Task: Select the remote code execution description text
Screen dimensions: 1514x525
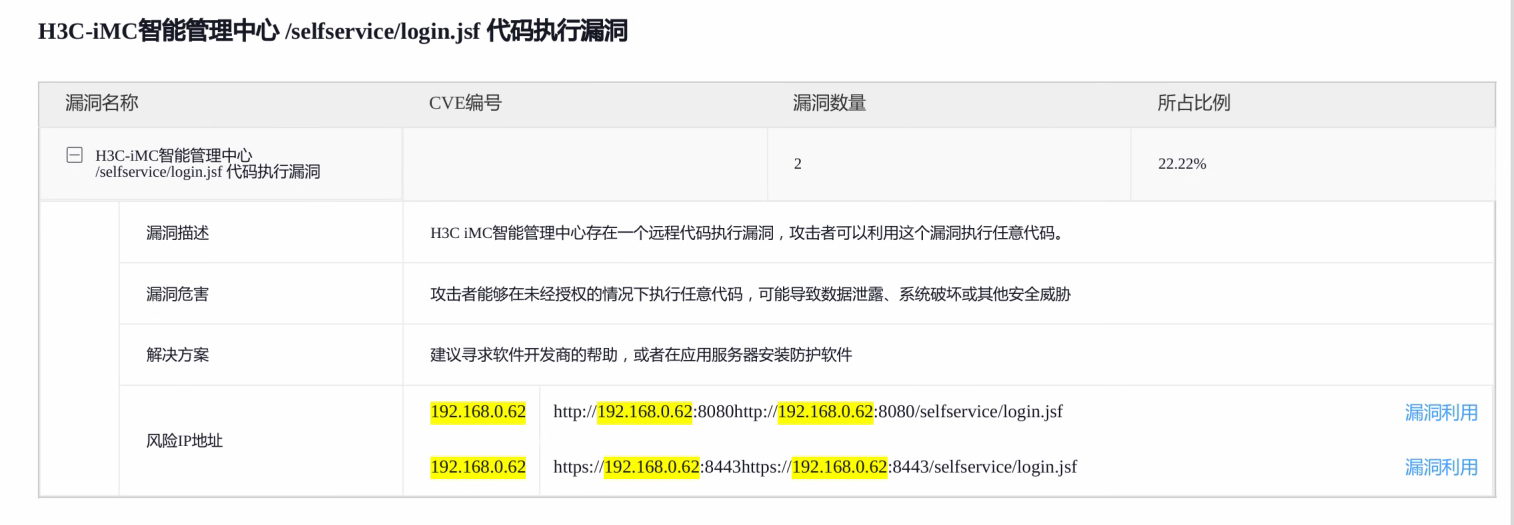Action: (747, 233)
